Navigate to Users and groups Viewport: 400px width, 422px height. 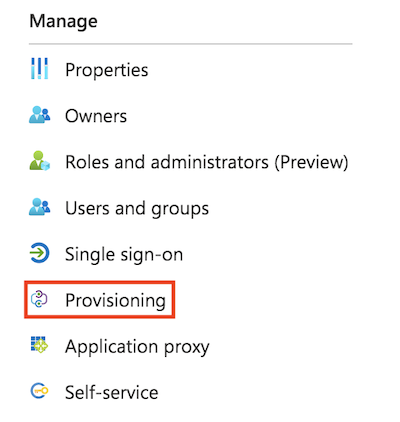tap(137, 208)
